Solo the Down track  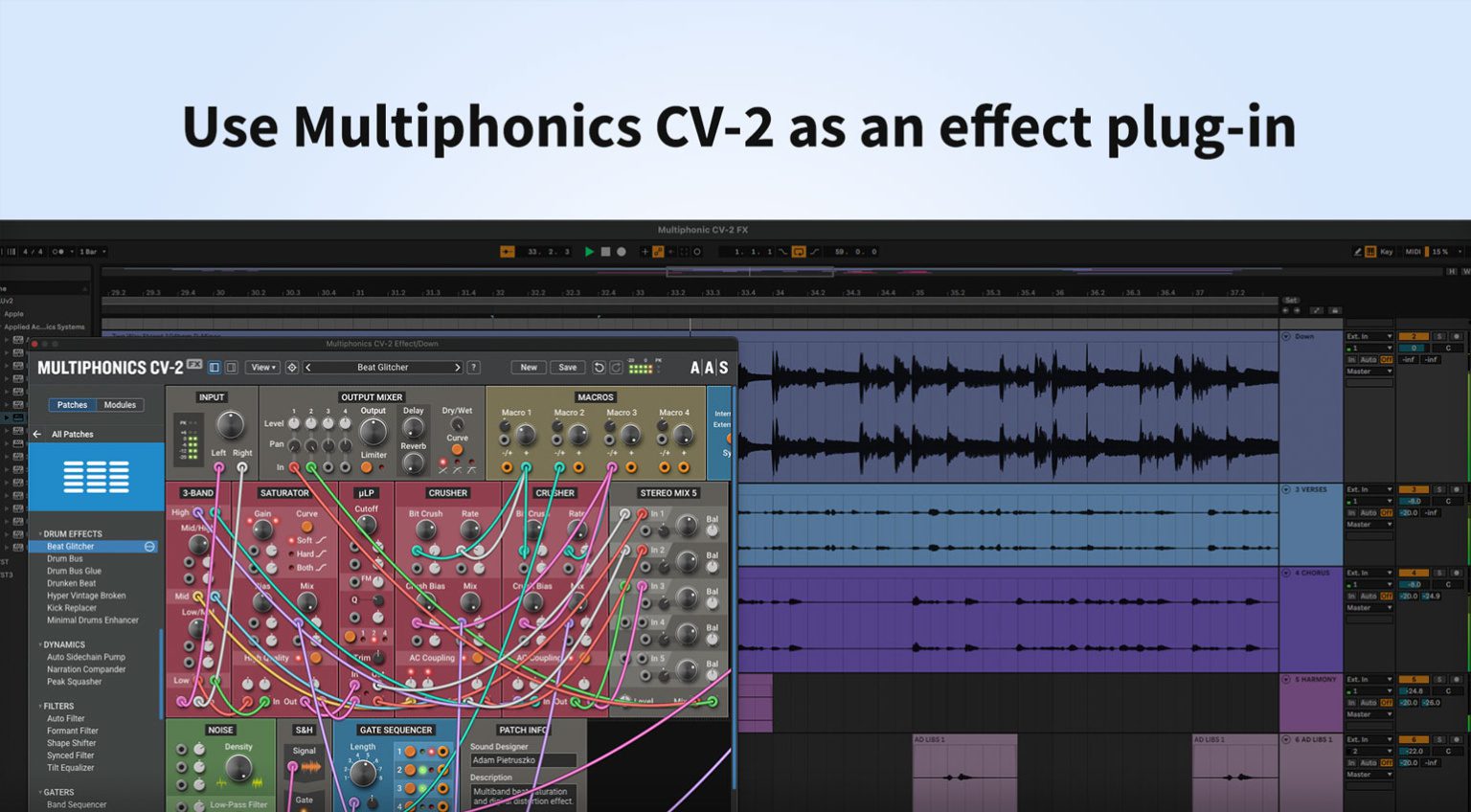point(1439,336)
